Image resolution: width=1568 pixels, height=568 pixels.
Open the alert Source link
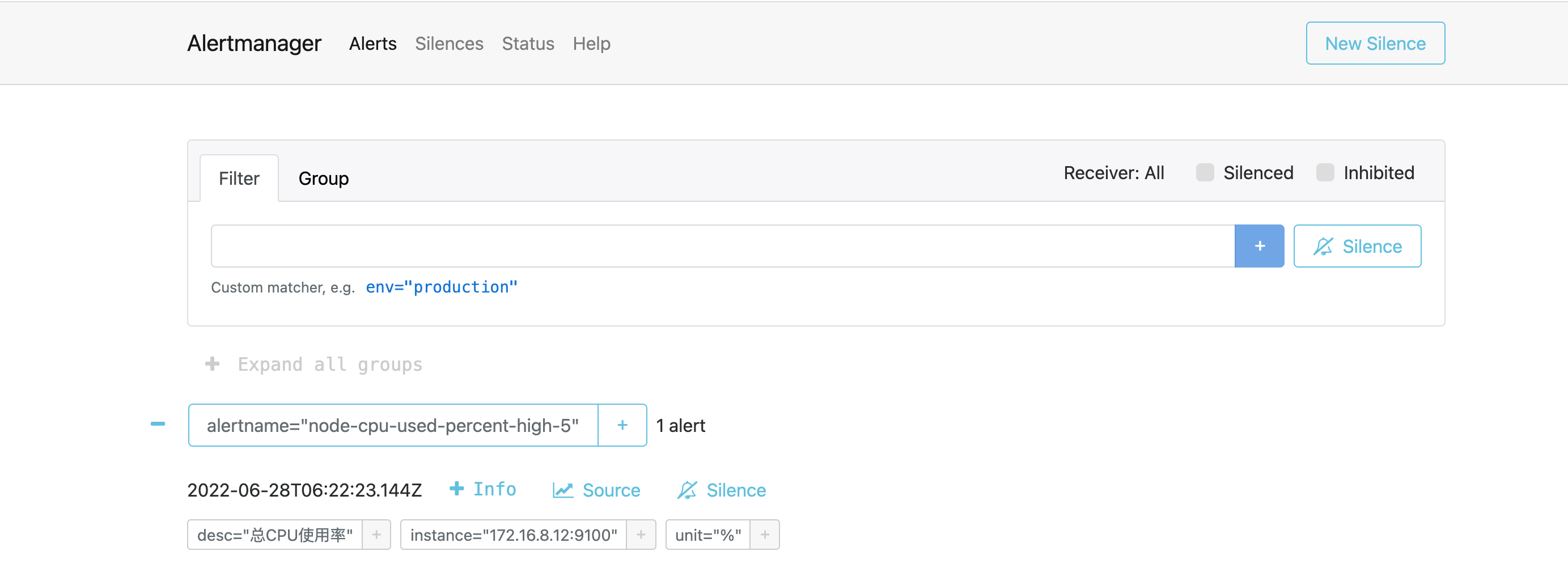pyautogui.click(x=596, y=490)
